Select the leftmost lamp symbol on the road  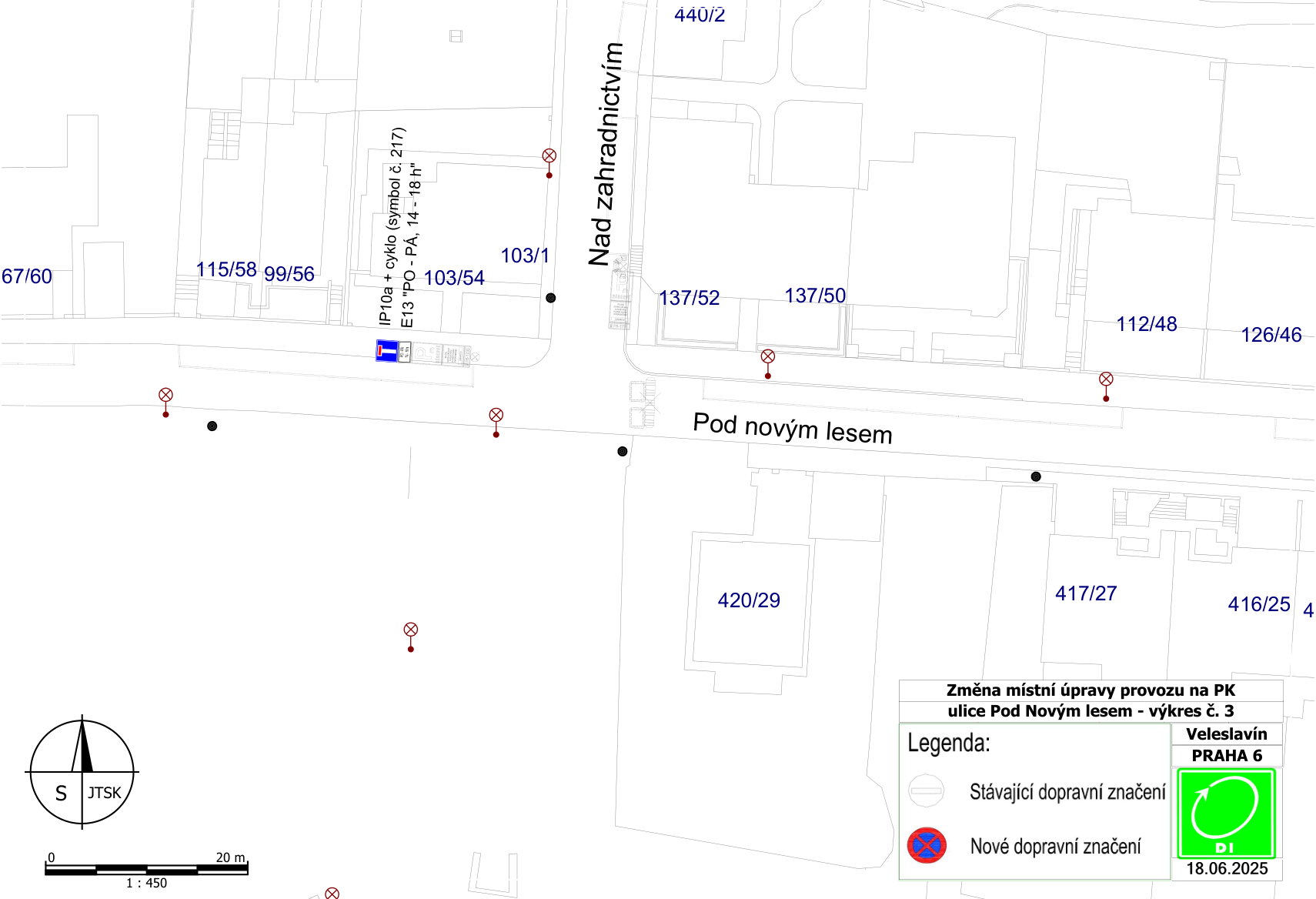click(x=165, y=403)
